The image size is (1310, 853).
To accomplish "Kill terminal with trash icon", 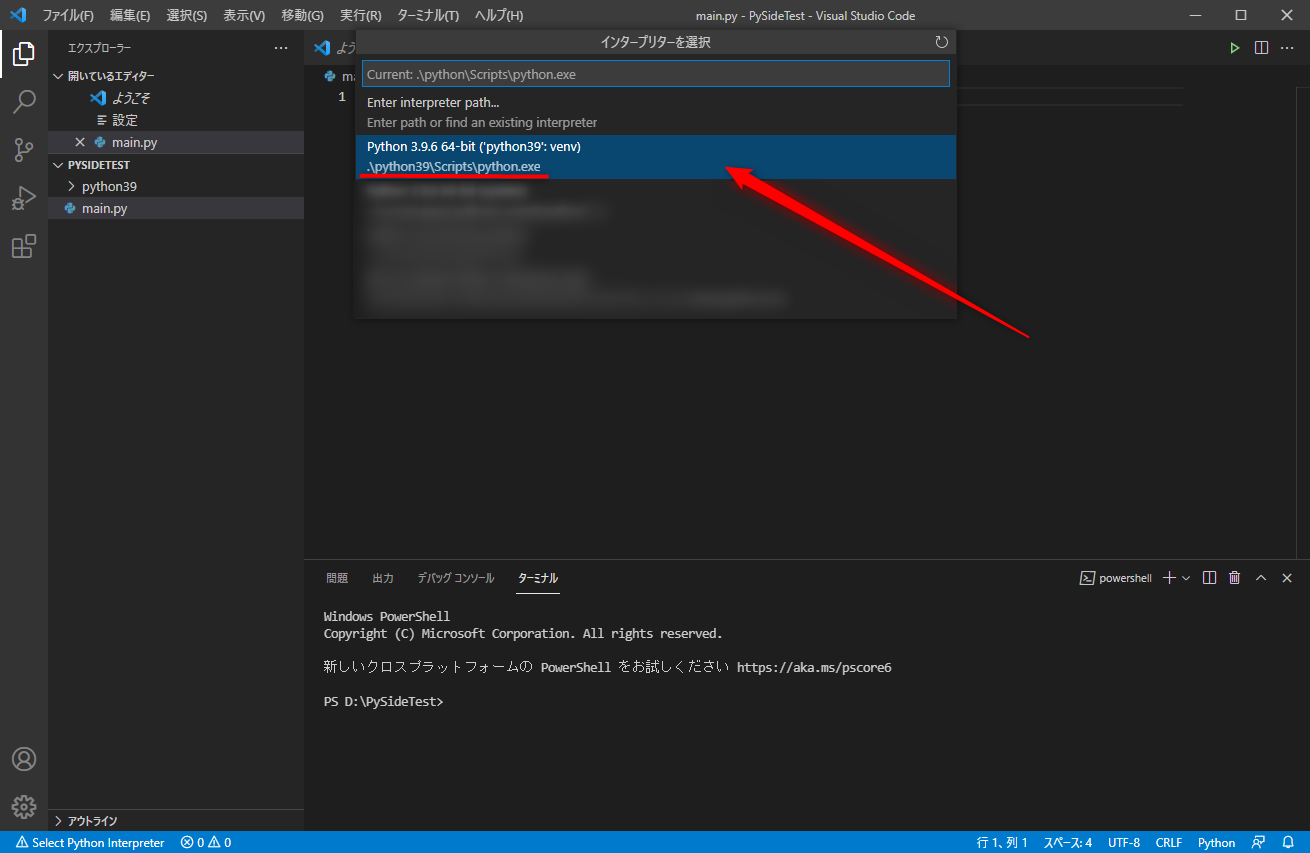I will tap(1235, 578).
